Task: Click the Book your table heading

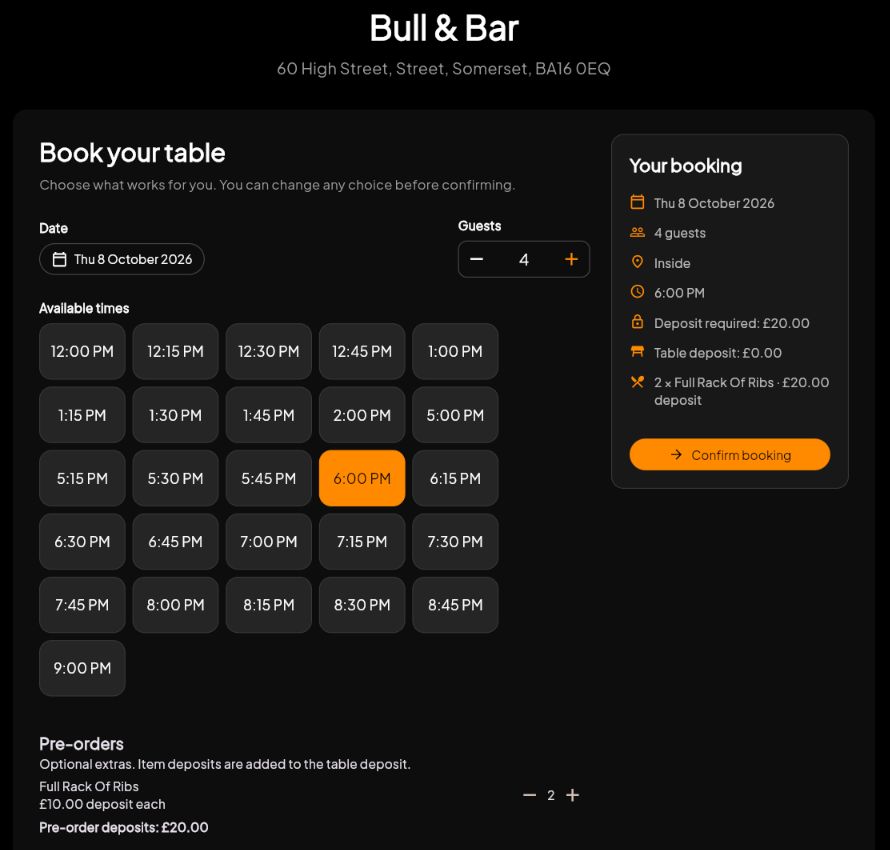Action: (132, 153)
